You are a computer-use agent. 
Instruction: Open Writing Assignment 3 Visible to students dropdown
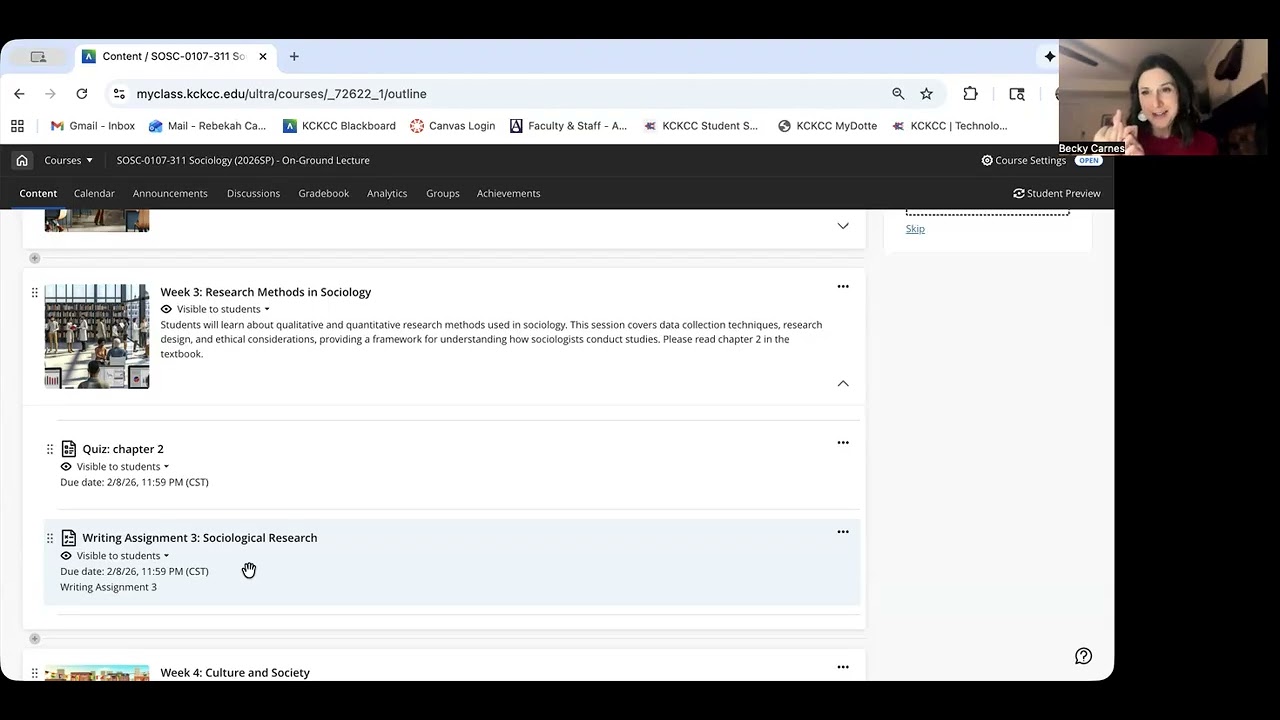[123, 556]
